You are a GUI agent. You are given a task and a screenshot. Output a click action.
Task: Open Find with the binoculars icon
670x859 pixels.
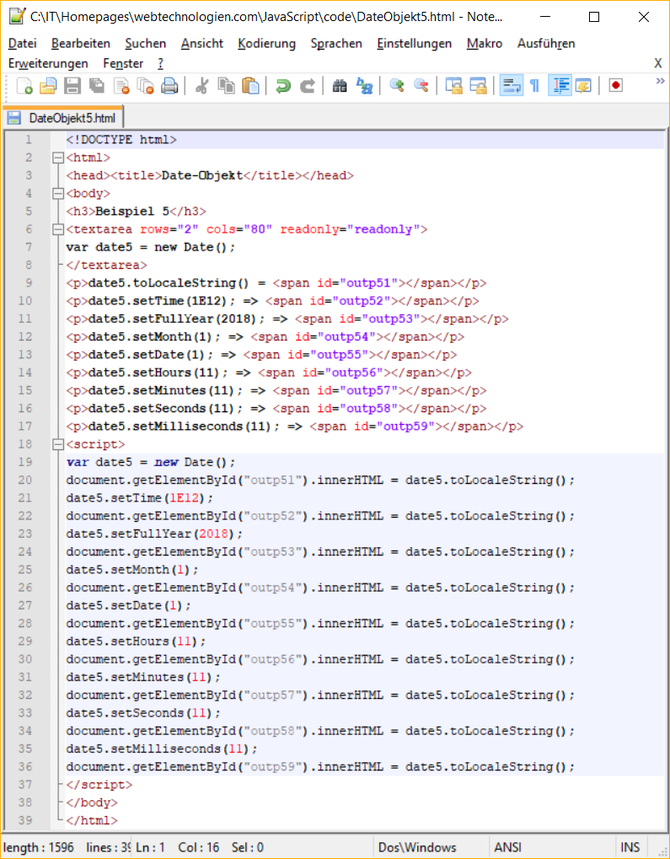click(340, 86)
